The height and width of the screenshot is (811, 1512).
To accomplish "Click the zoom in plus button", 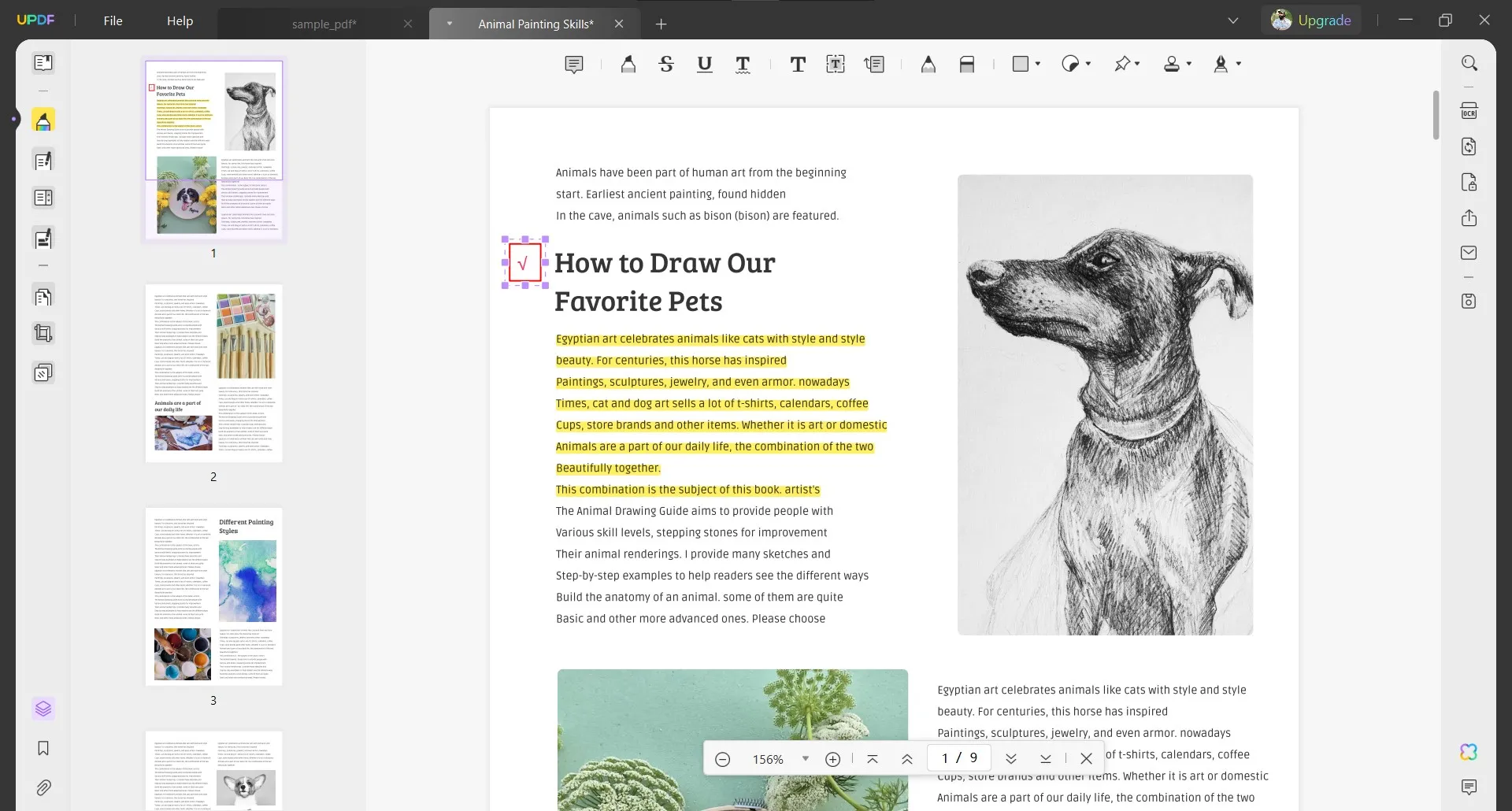I will click(832, 759).
